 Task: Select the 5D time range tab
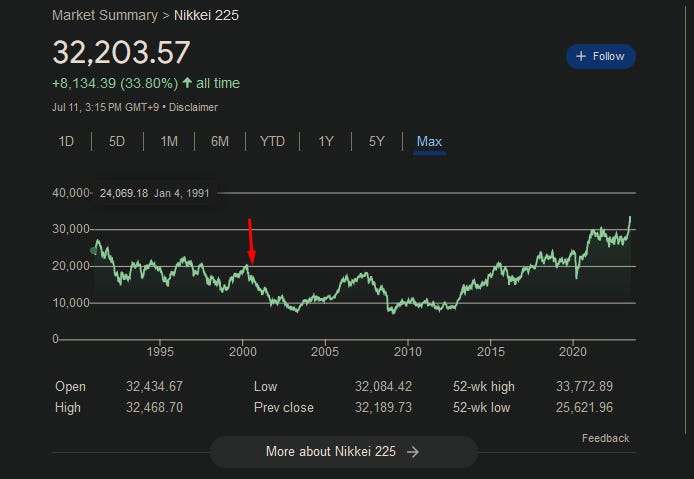(117, 142)
